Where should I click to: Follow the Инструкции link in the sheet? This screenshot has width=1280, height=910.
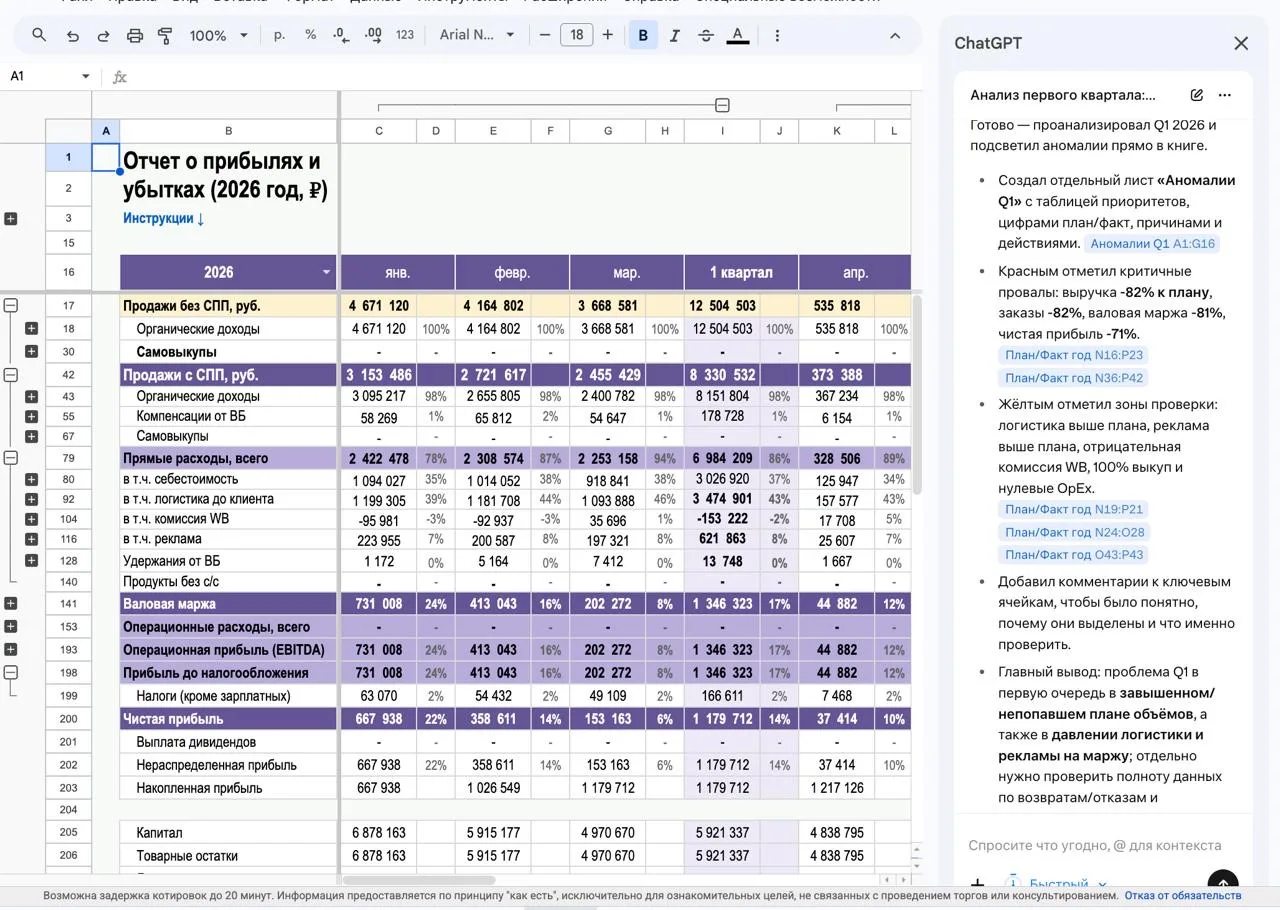point(164,218)
